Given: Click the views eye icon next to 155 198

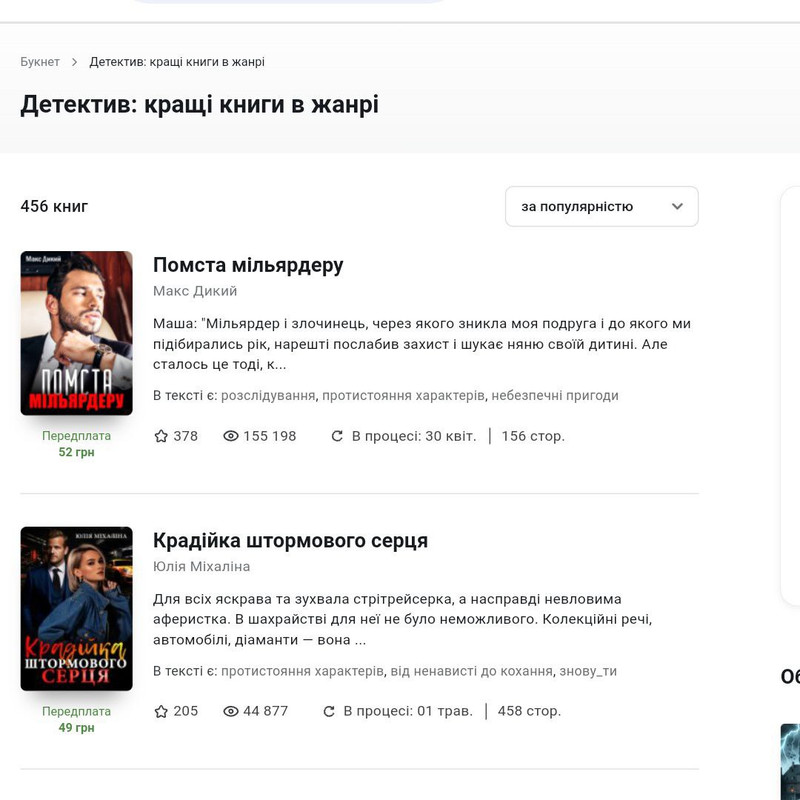Looking at the screenshot, I should click(x=231, y=436).
